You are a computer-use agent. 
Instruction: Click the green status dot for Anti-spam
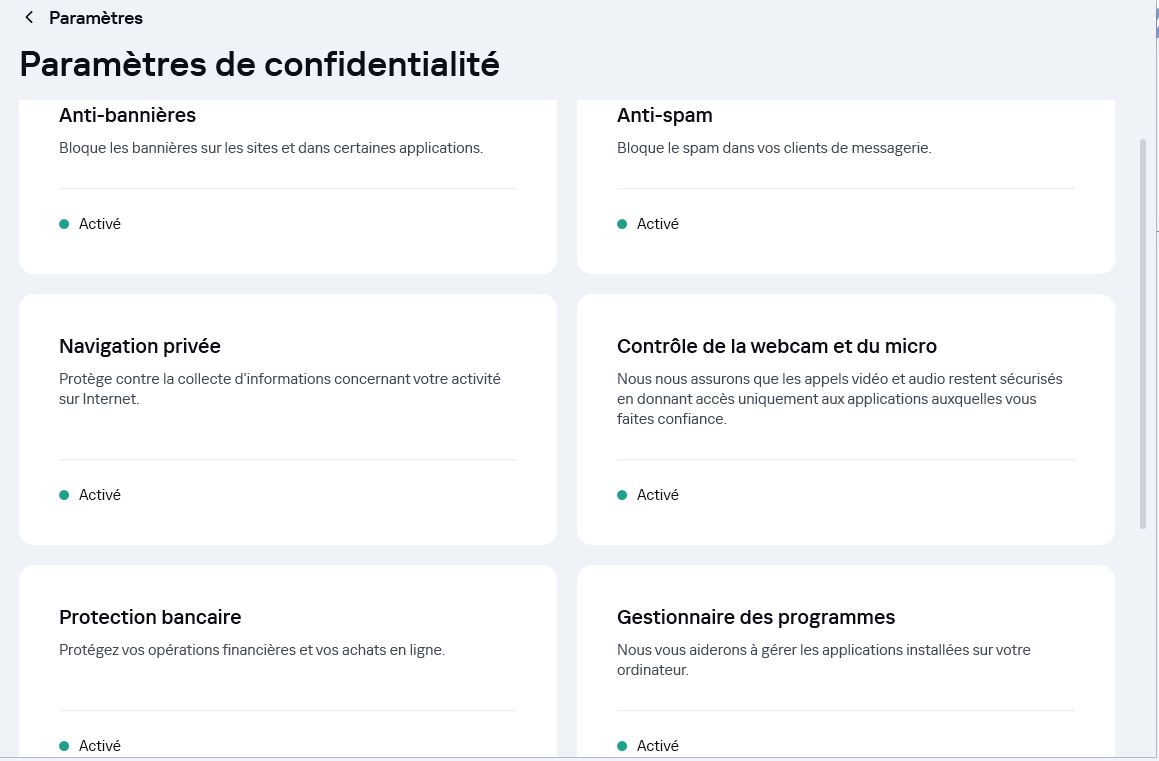pos(622,224)
